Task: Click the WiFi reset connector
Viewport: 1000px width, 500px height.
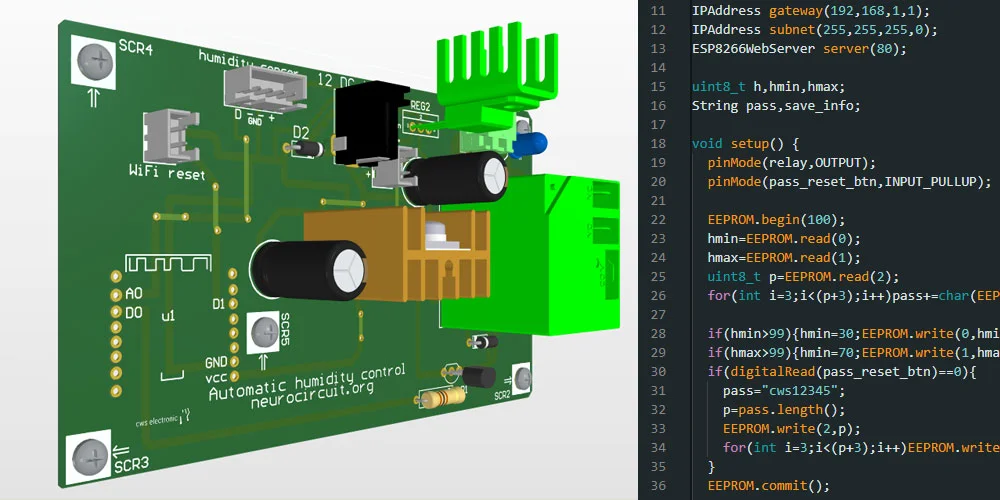Action: coord(165,137)
